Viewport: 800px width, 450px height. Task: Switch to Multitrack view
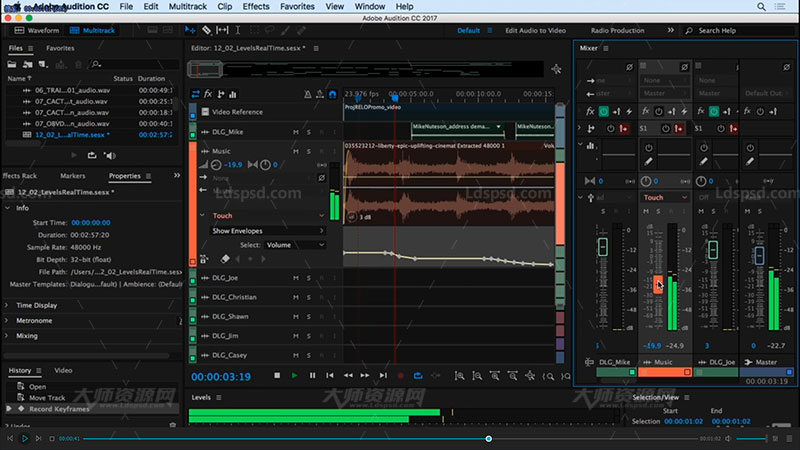coord(92,31)
